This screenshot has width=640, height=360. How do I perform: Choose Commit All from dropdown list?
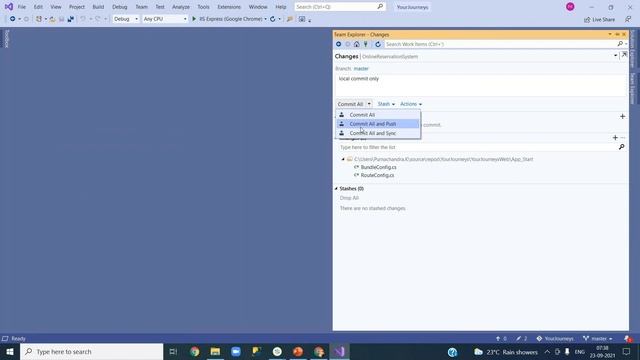378,115
